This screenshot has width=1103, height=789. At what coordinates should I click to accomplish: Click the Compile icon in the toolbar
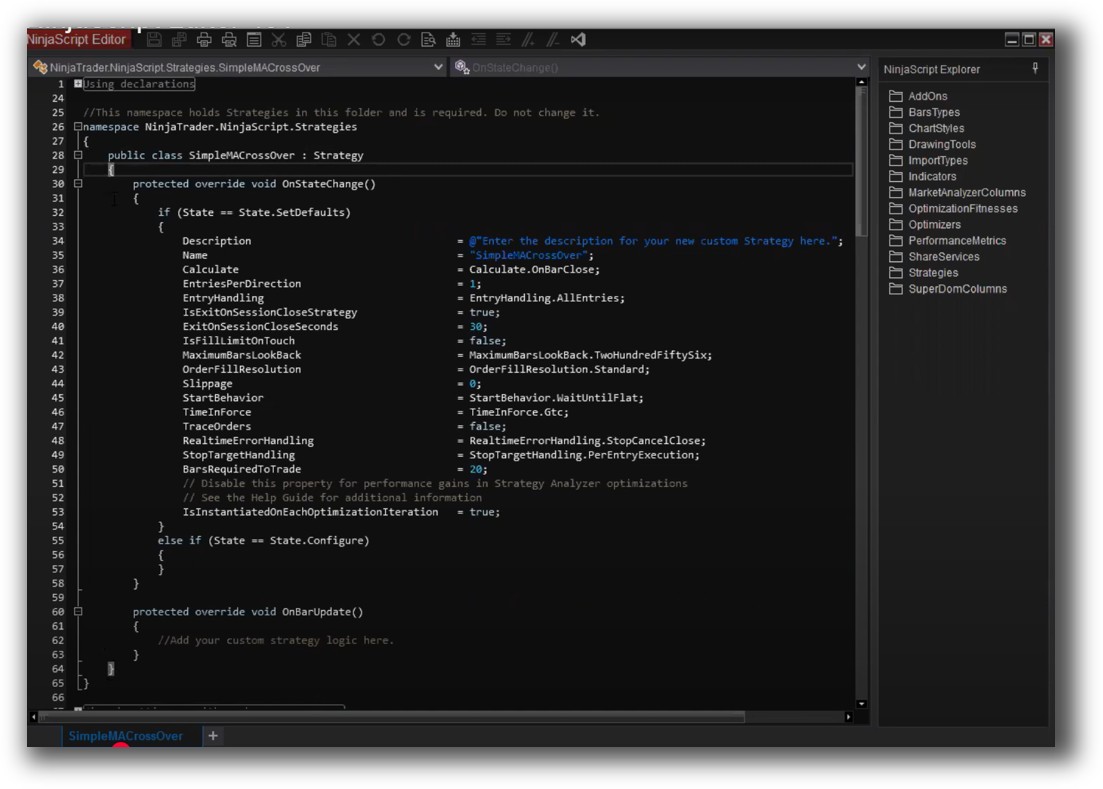pyautogui.click(x=453, y=40)
